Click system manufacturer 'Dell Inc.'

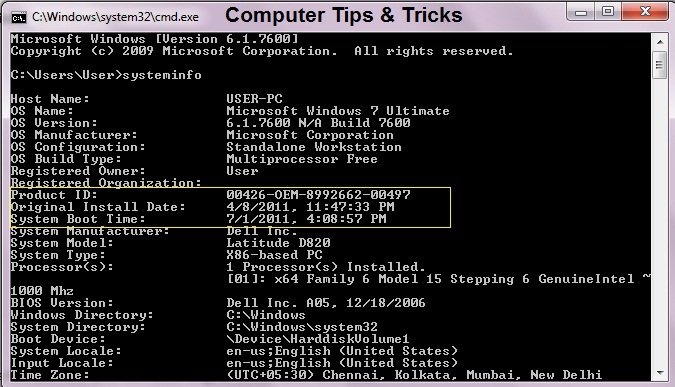(x=262, y=231)
